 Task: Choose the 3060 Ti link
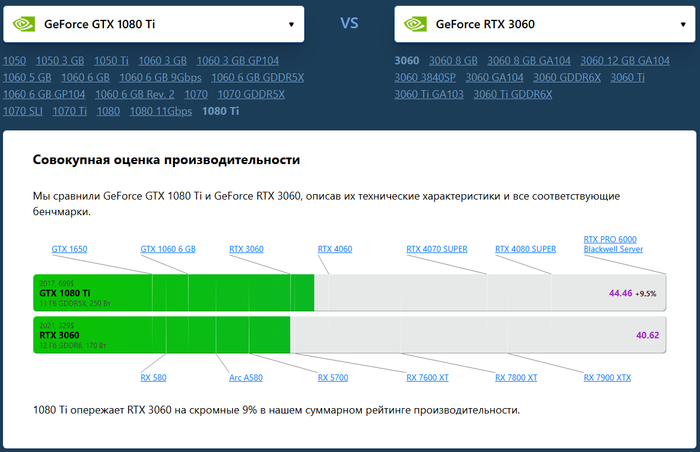point(628,78)
